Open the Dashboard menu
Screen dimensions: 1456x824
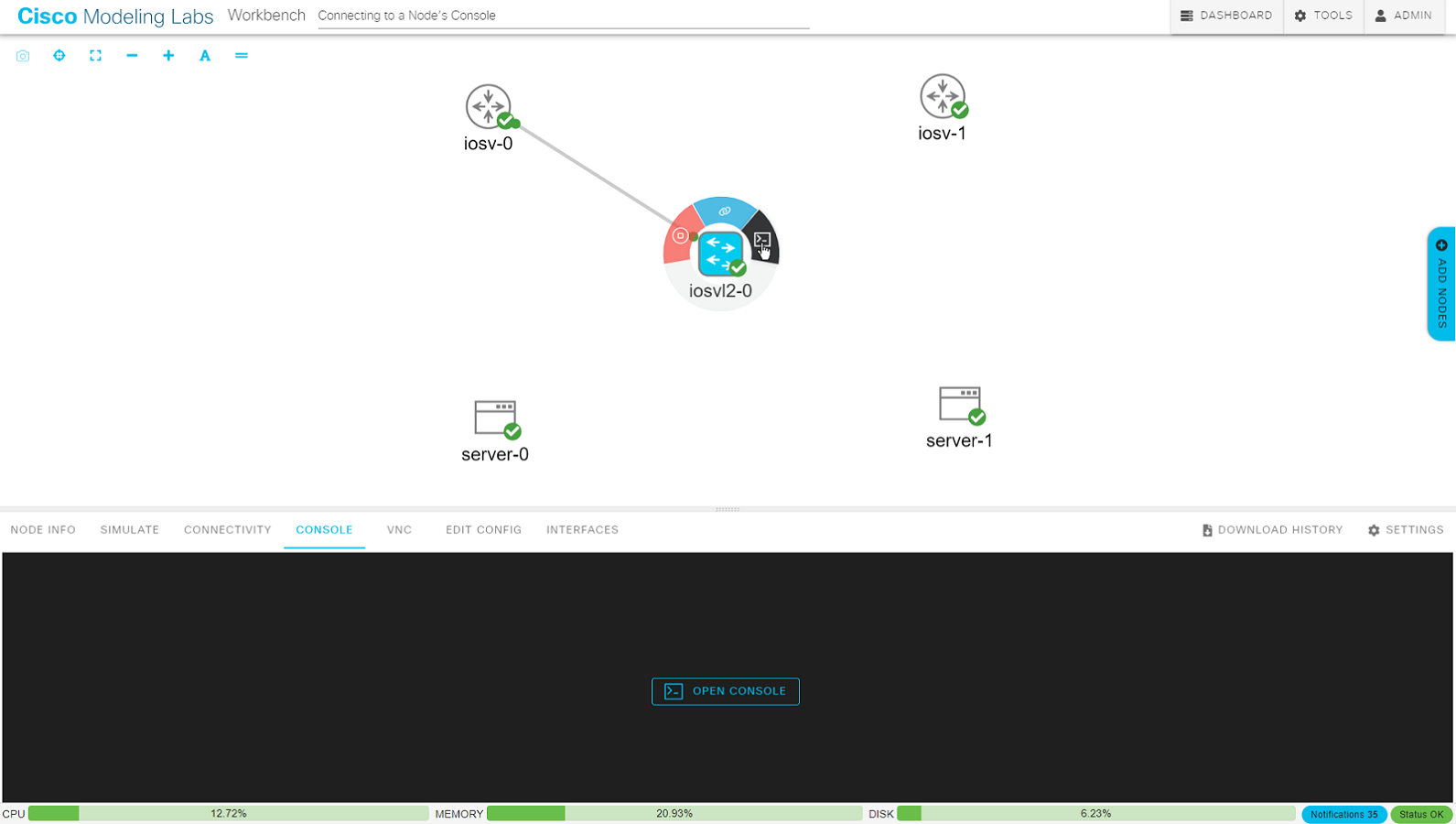(x=1226, y=16)
